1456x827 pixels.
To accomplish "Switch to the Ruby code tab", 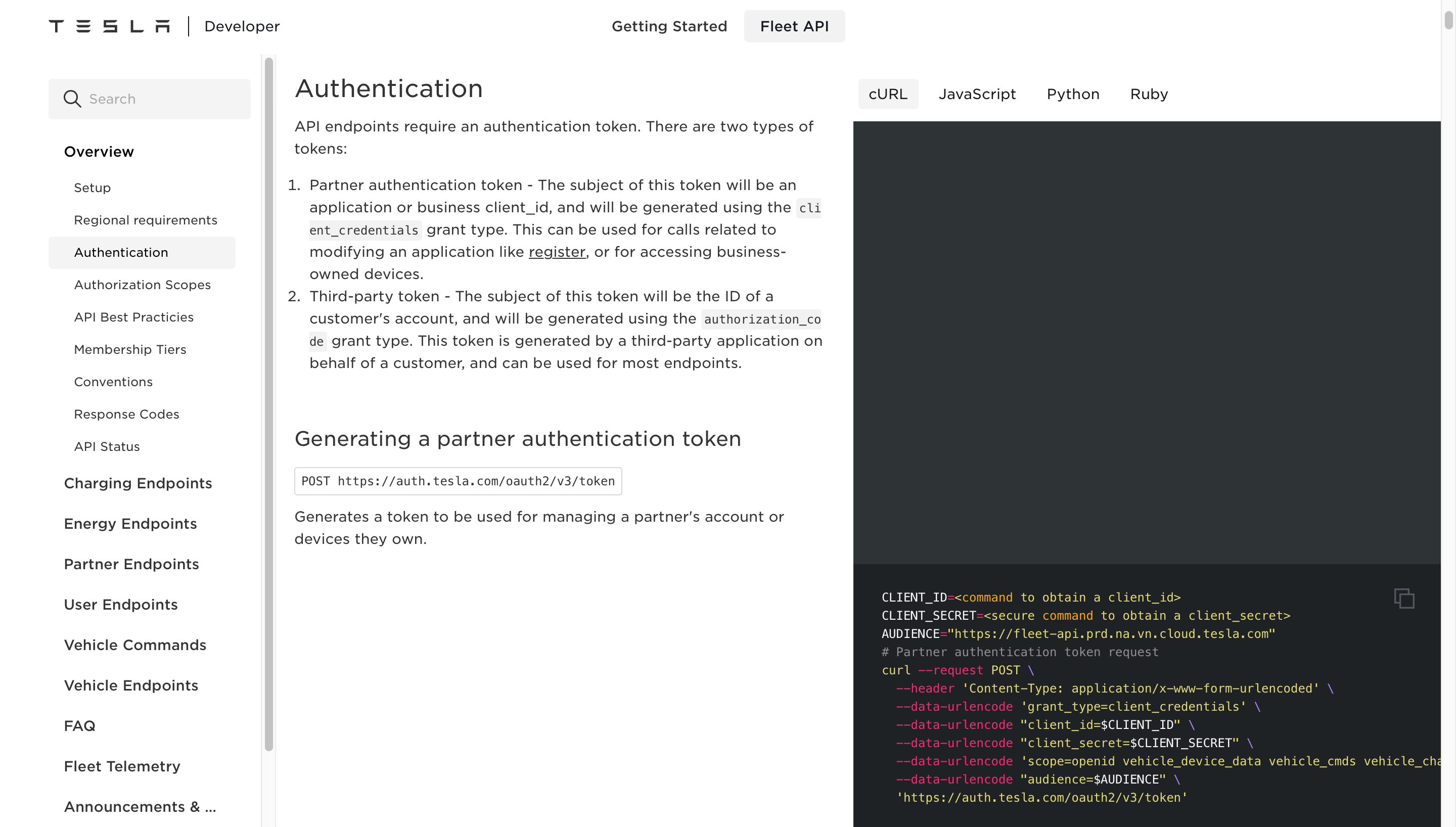I will [x=1148, y=94].
